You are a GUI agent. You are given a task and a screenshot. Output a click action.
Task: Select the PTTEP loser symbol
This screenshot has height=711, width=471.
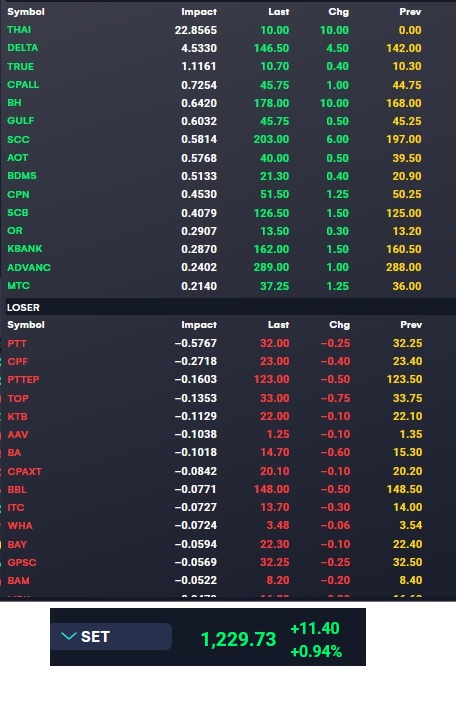(x=23, y=379)
